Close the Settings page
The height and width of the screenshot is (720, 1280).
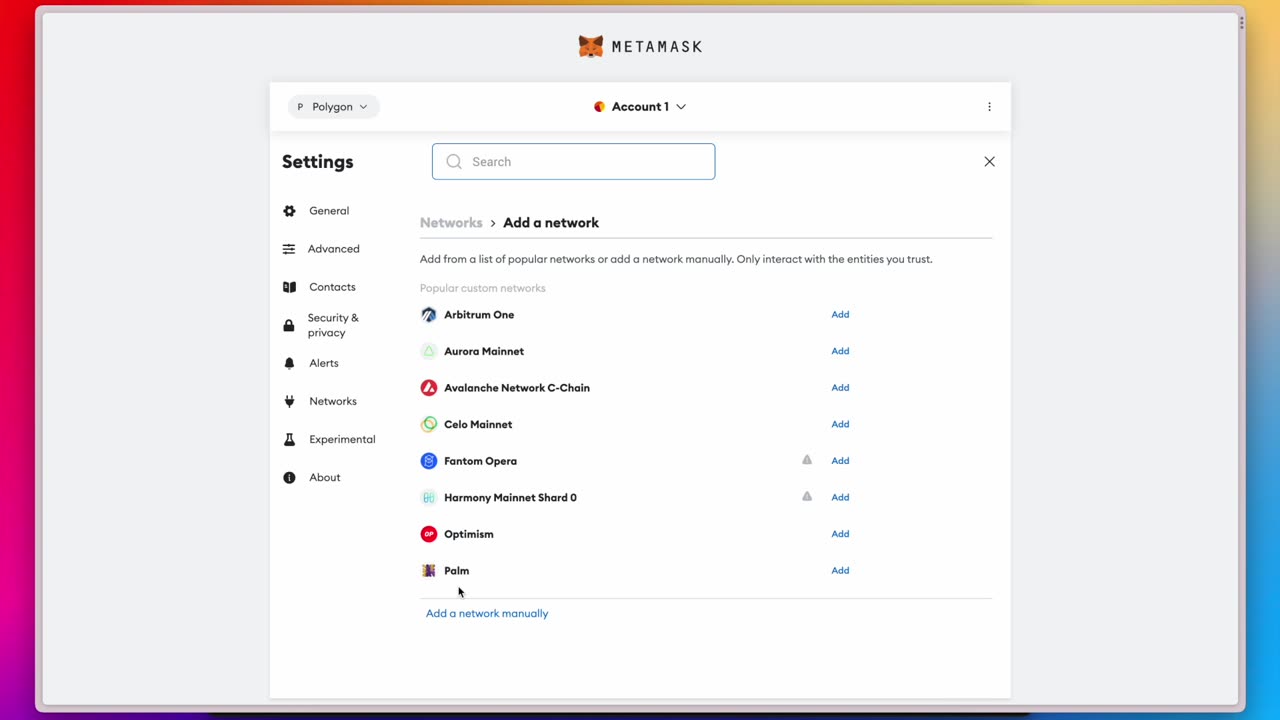[x=989, y=162]
